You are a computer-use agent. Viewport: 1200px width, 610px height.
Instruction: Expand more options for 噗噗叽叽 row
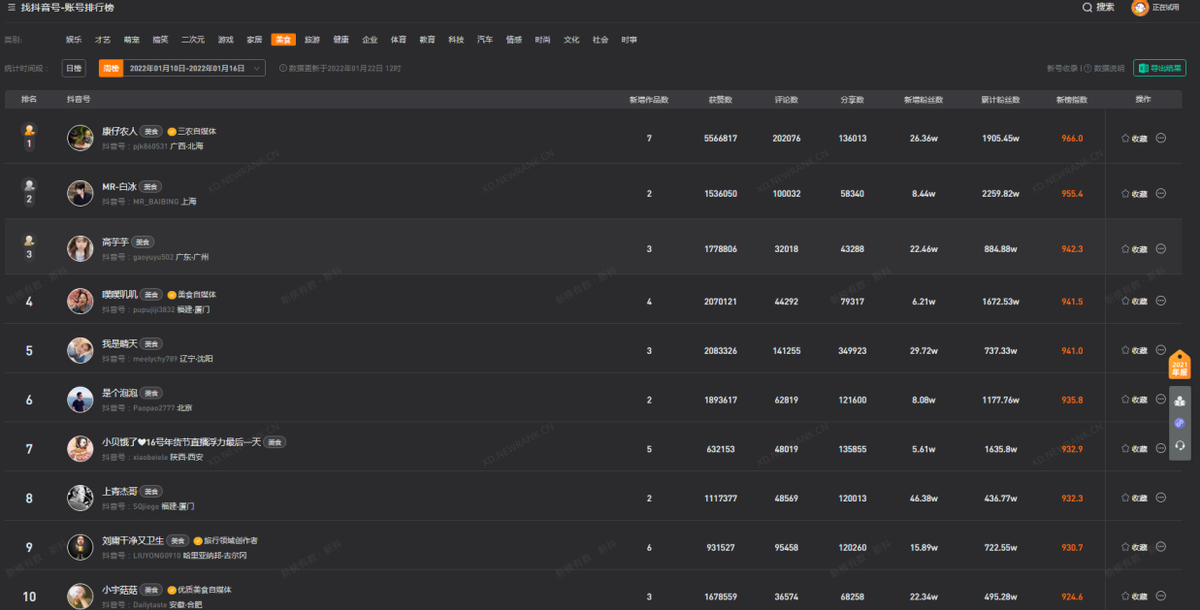pos(1161,301)
